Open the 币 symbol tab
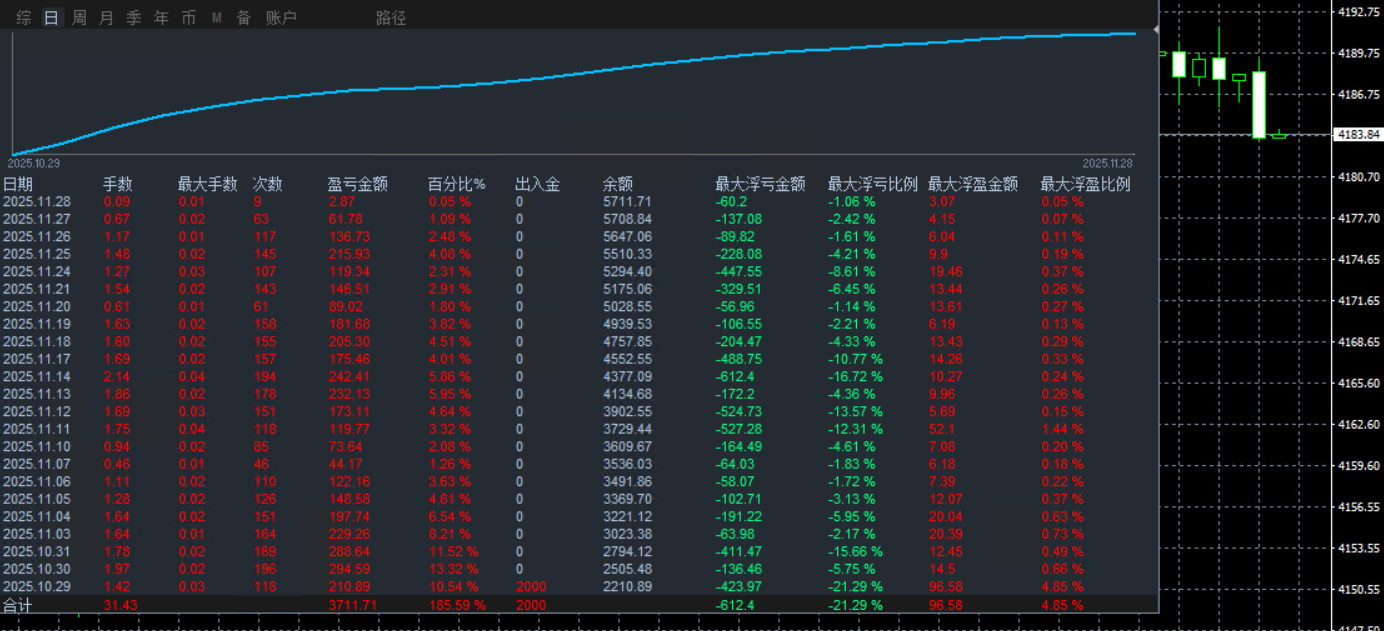This screenshot has width=1384, height=631. 189,18
